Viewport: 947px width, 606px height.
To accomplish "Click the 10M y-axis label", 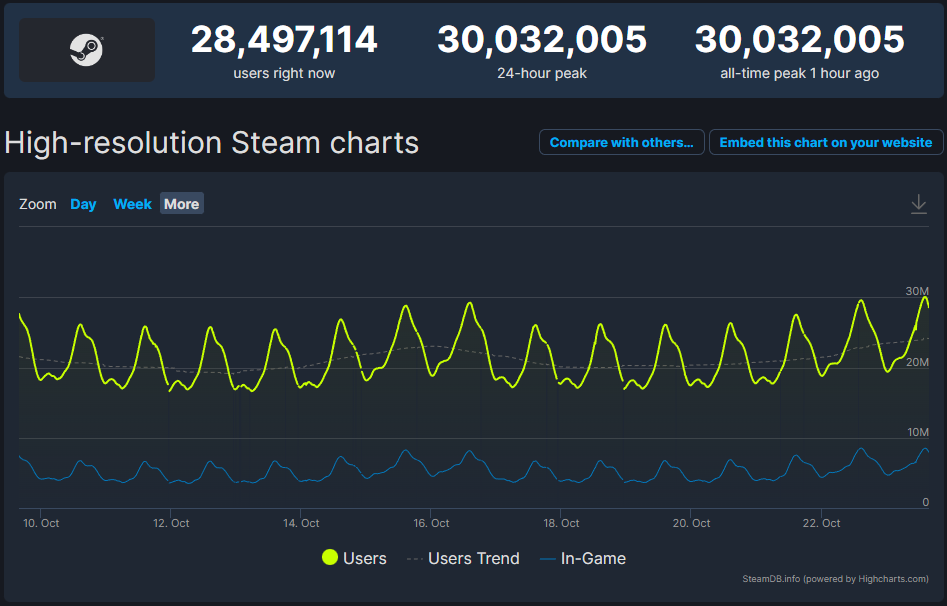I will tap(917, 432).
